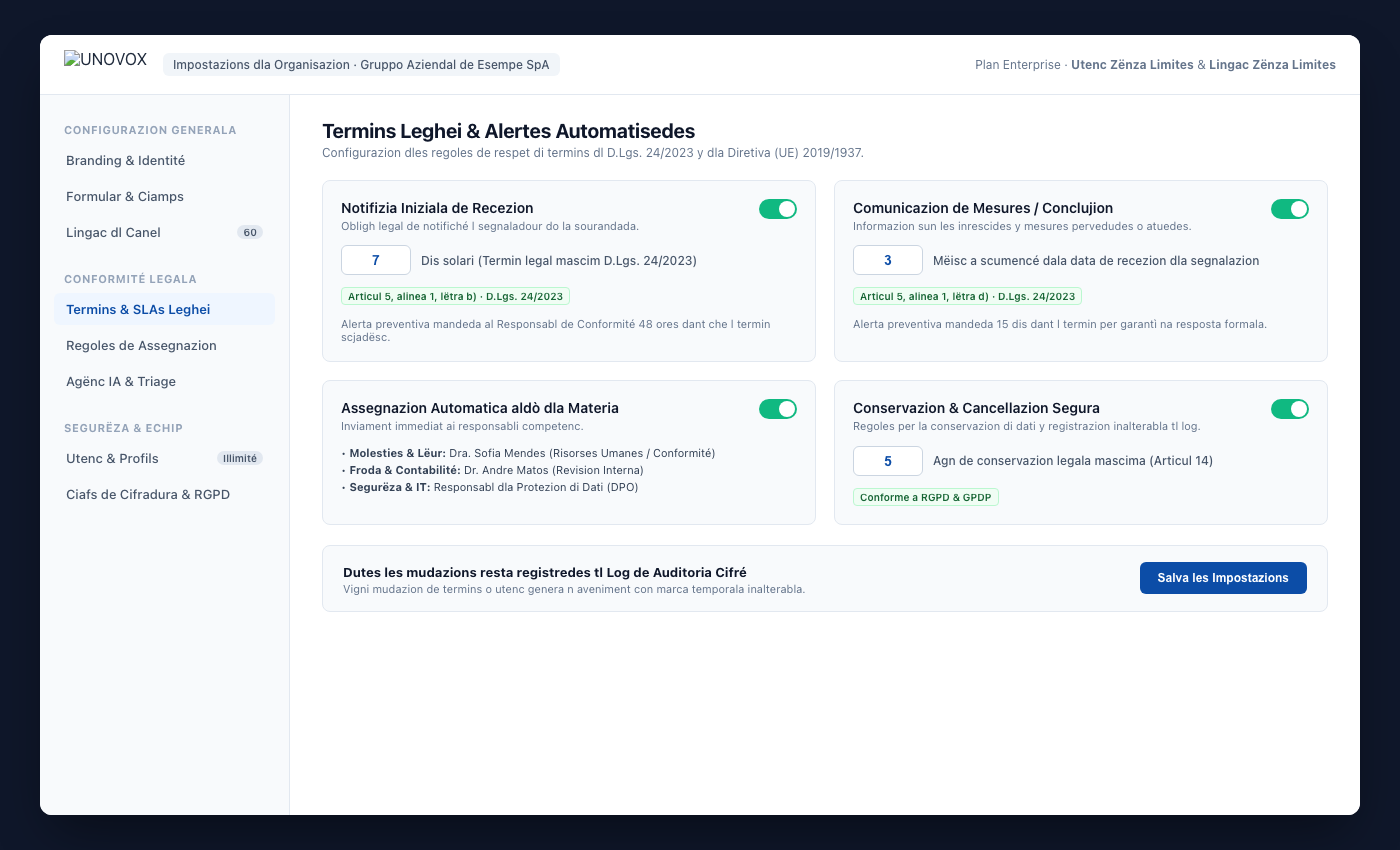
Task: Click the Conforme a RGPD & GPDP tag
Action: coord(926,497)
